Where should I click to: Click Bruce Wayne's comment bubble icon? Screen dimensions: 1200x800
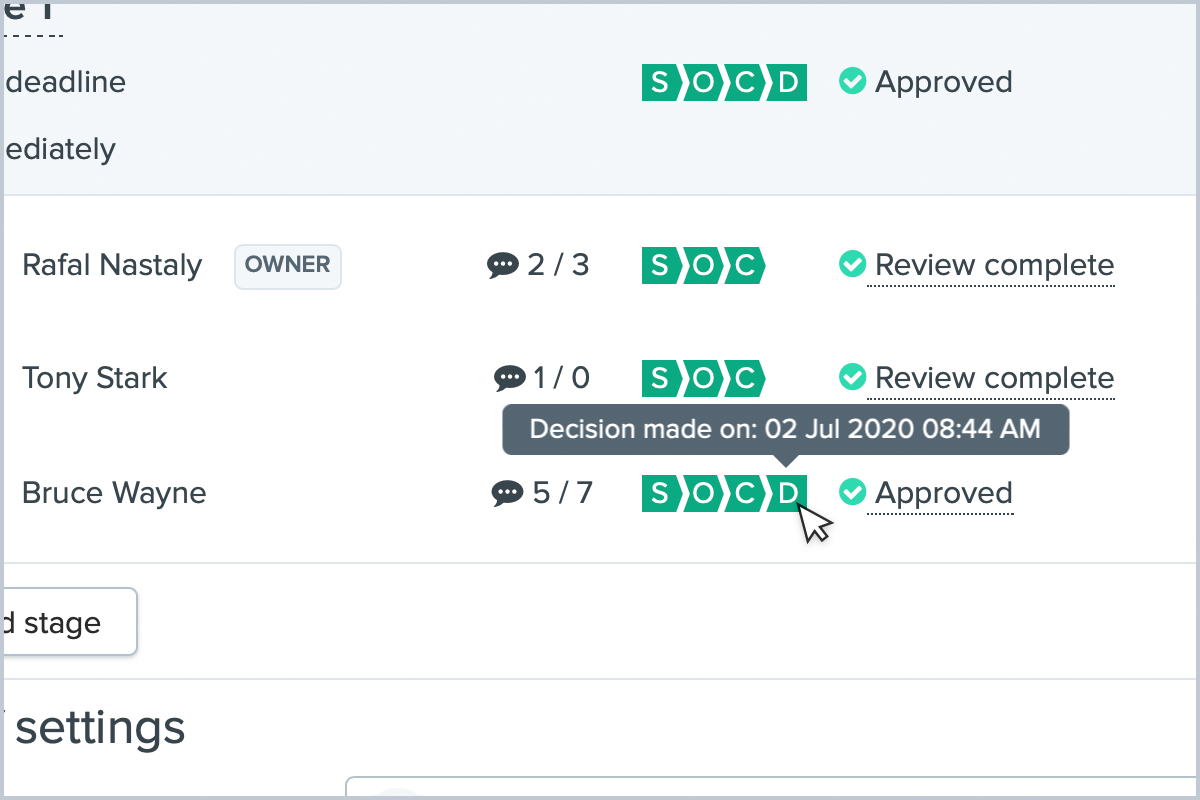click(508, 493)
